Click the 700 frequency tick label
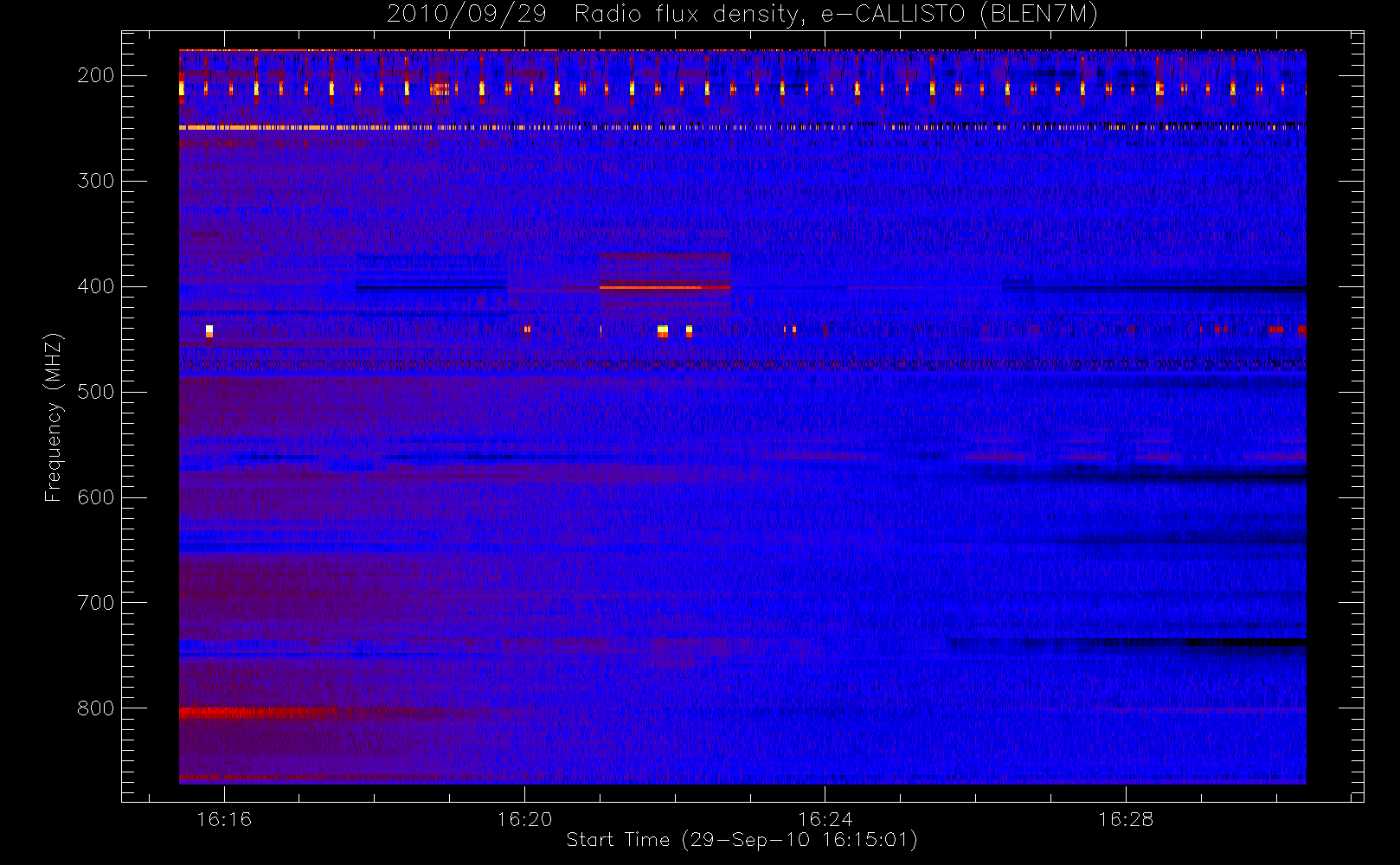1400x865 pixels. (x=96, y=603)
